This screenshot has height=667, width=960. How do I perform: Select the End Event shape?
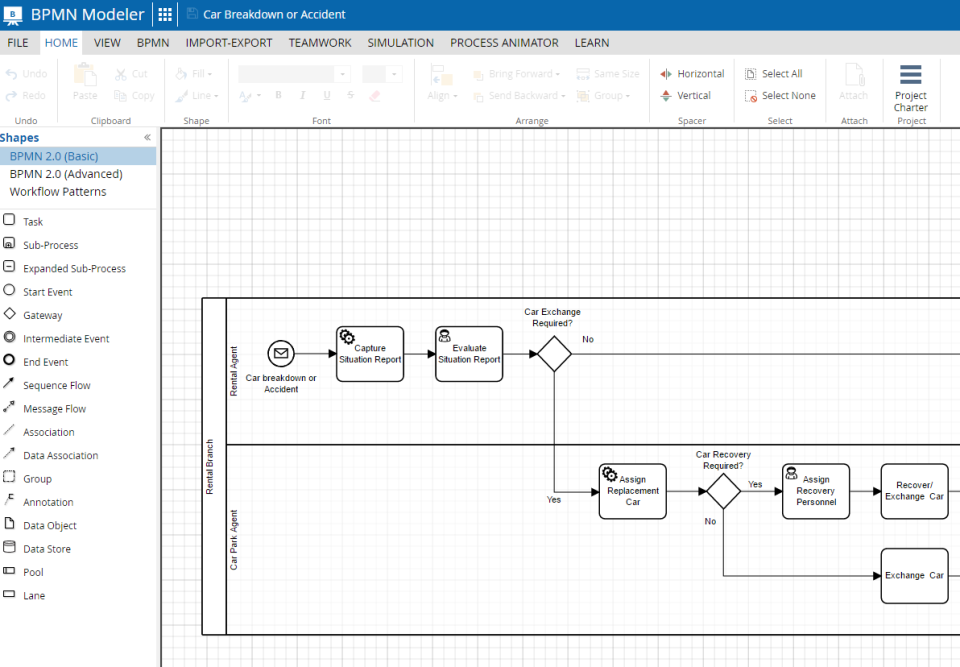[x=36, y=361]
